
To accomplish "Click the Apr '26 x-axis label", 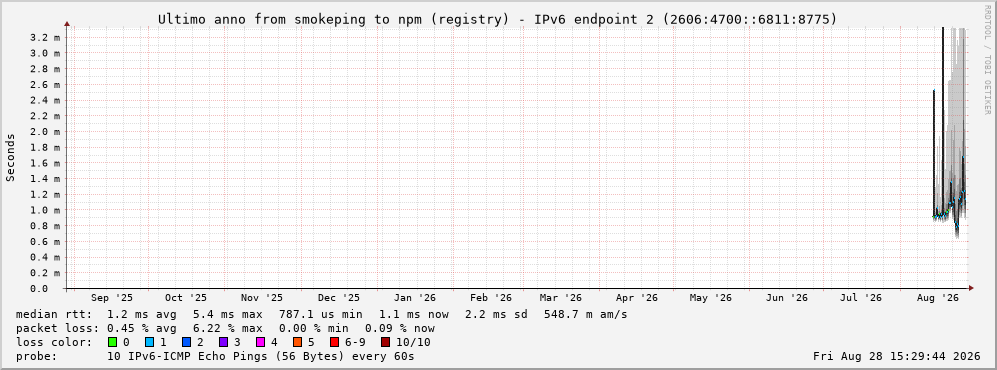I will (x=636, y=298).
